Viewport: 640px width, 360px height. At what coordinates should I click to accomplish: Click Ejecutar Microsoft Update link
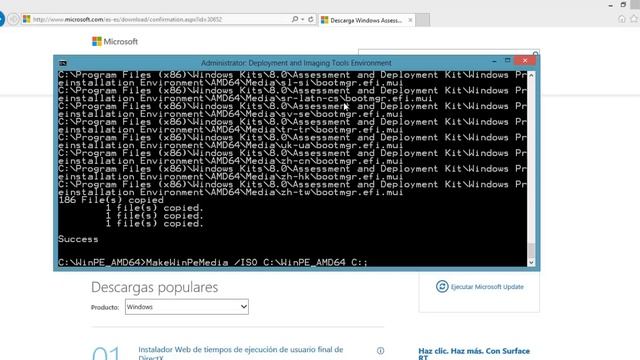[487, 287]
